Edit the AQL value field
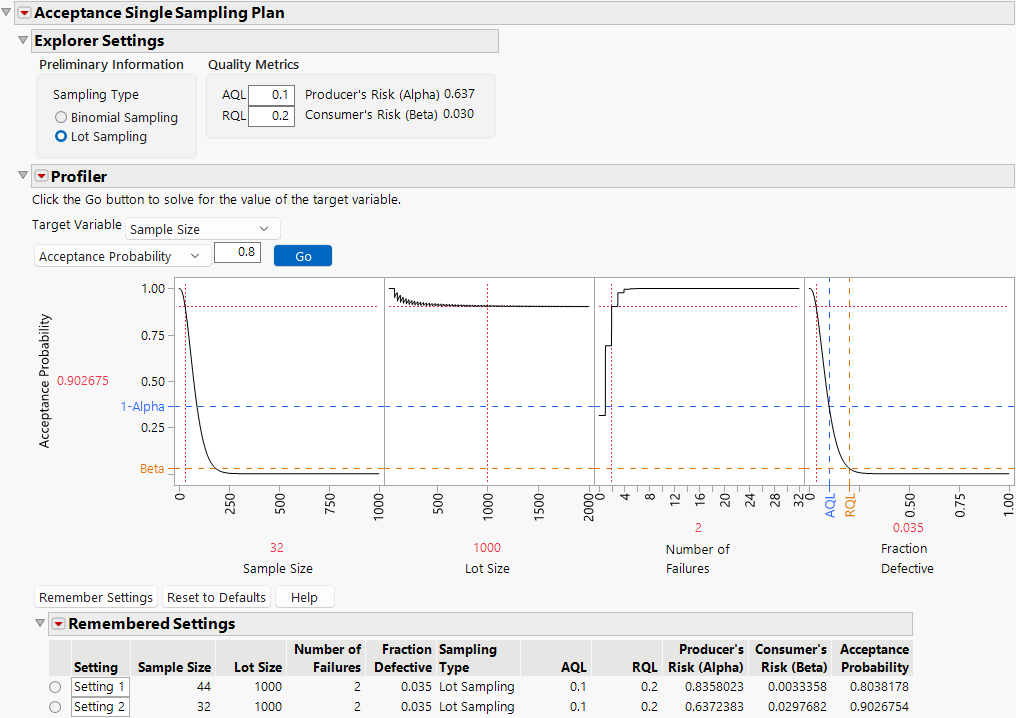Screen dimensions: 1016x718 [x=271, y=94]
